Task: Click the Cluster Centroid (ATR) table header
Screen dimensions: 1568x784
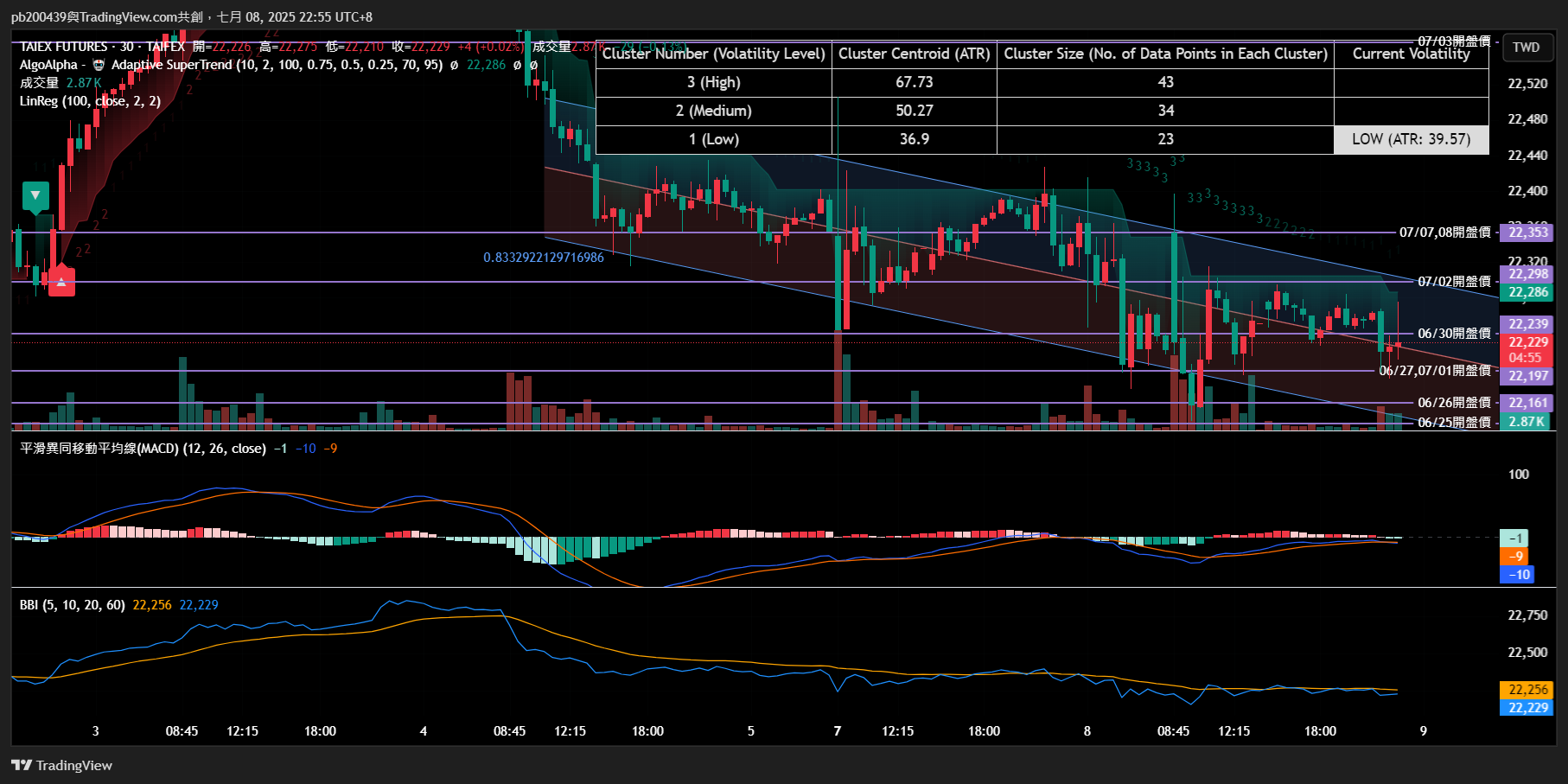Action: (914, 54)
